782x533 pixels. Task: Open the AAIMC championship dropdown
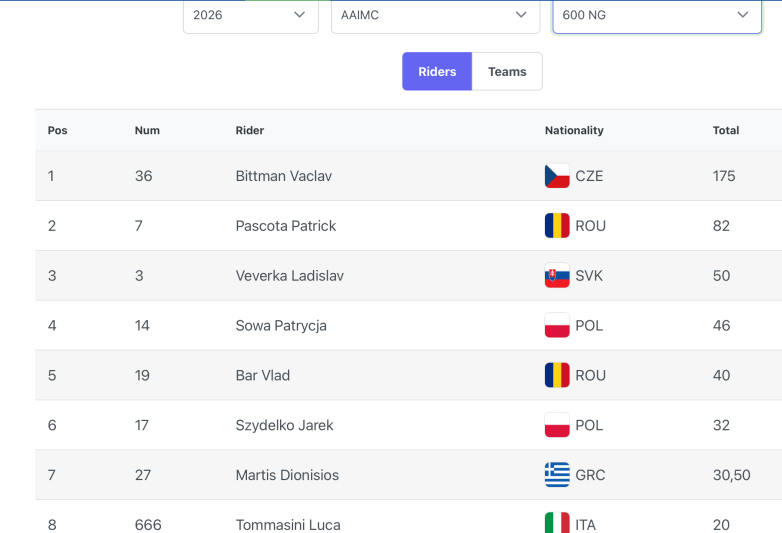click(435, 15)
